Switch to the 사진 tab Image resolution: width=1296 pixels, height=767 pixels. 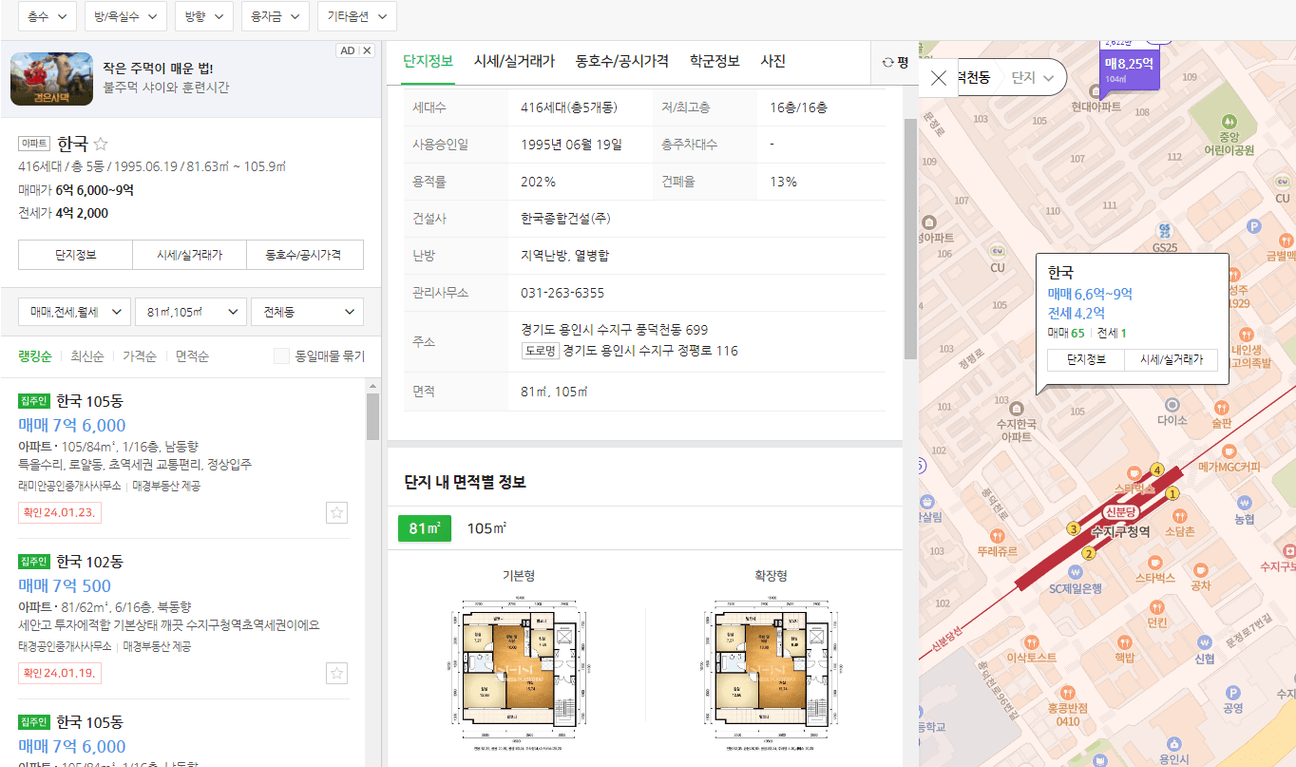coord(773,61)
